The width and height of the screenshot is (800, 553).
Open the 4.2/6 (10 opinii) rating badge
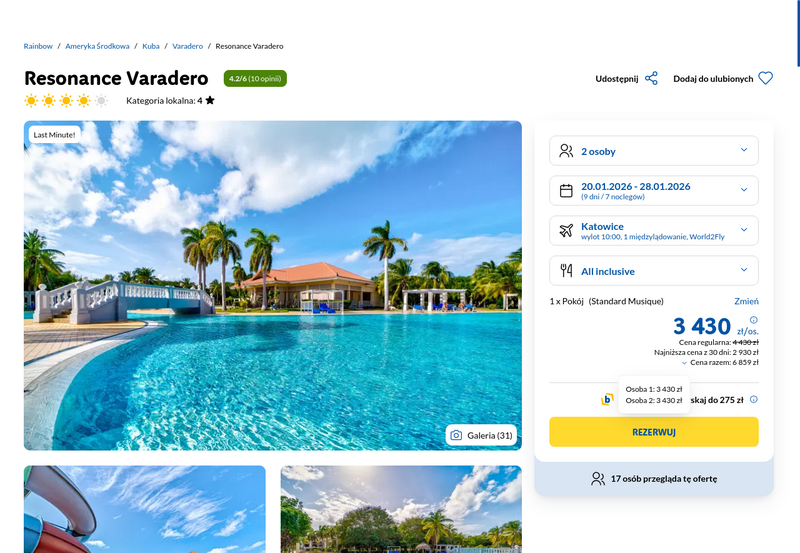255,79
